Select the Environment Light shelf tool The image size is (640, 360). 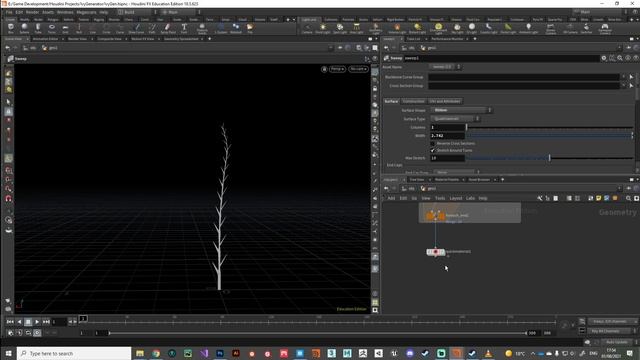pyautogui.click(x=438, y=29)
